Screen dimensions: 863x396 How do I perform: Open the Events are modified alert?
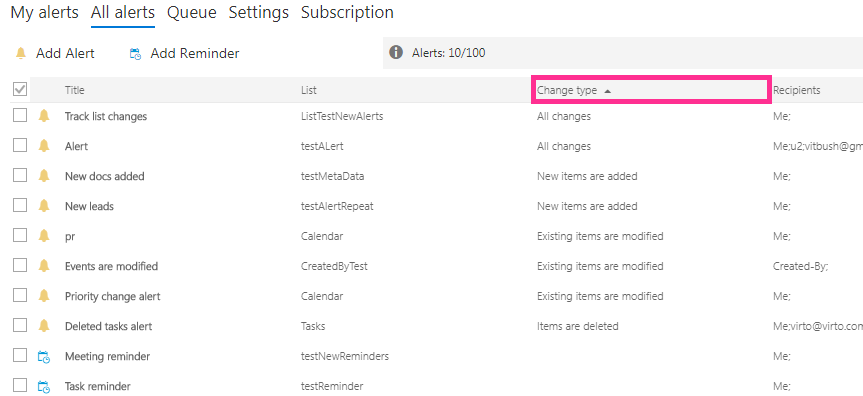[111, 266]
